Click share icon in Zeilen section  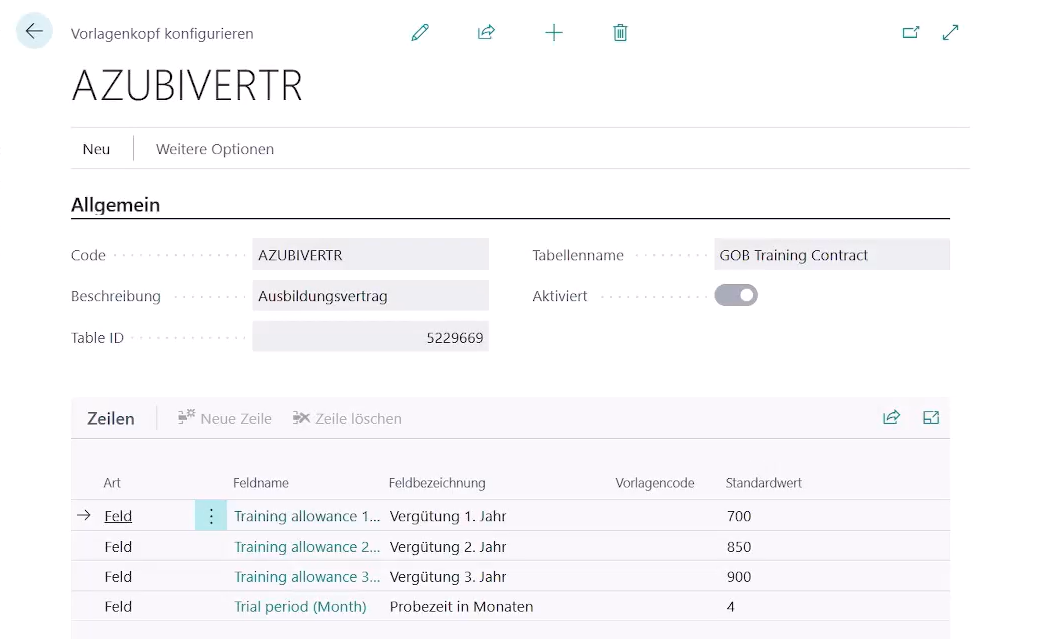tap(891, 418)
